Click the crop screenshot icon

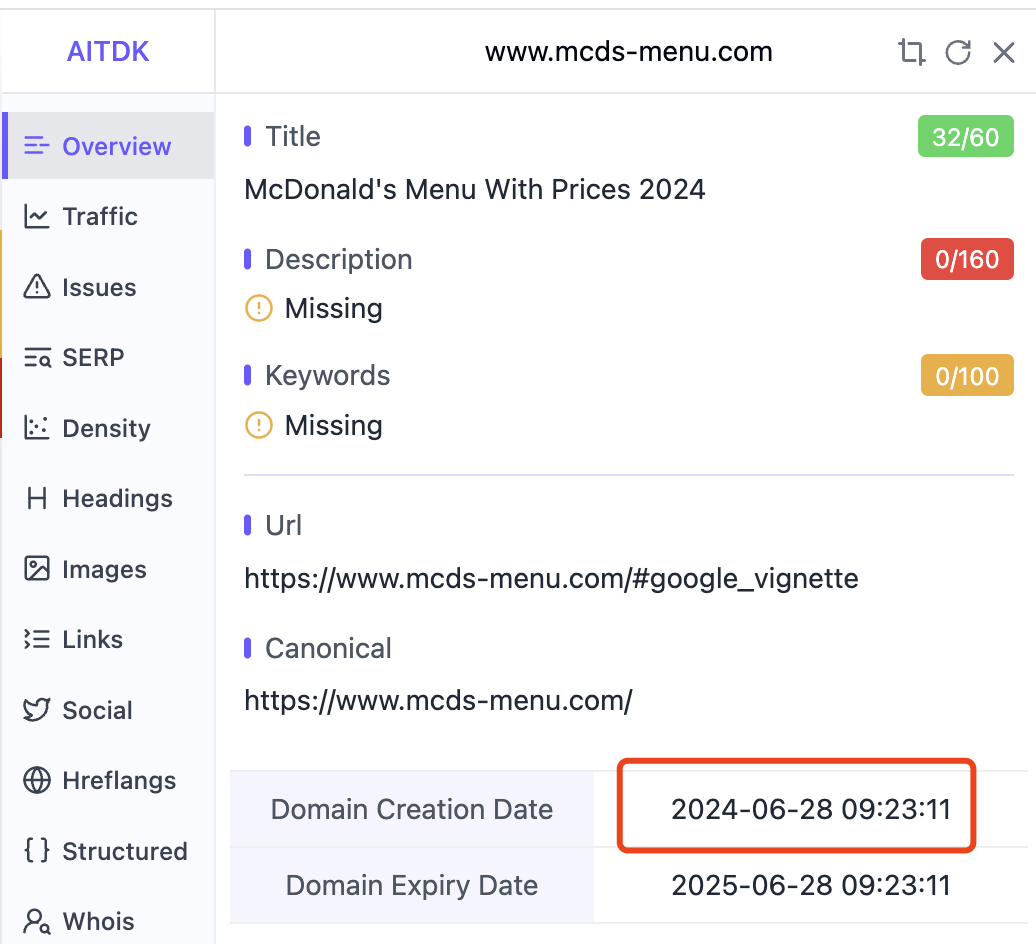pyautogui.click(x=911, y=52)
